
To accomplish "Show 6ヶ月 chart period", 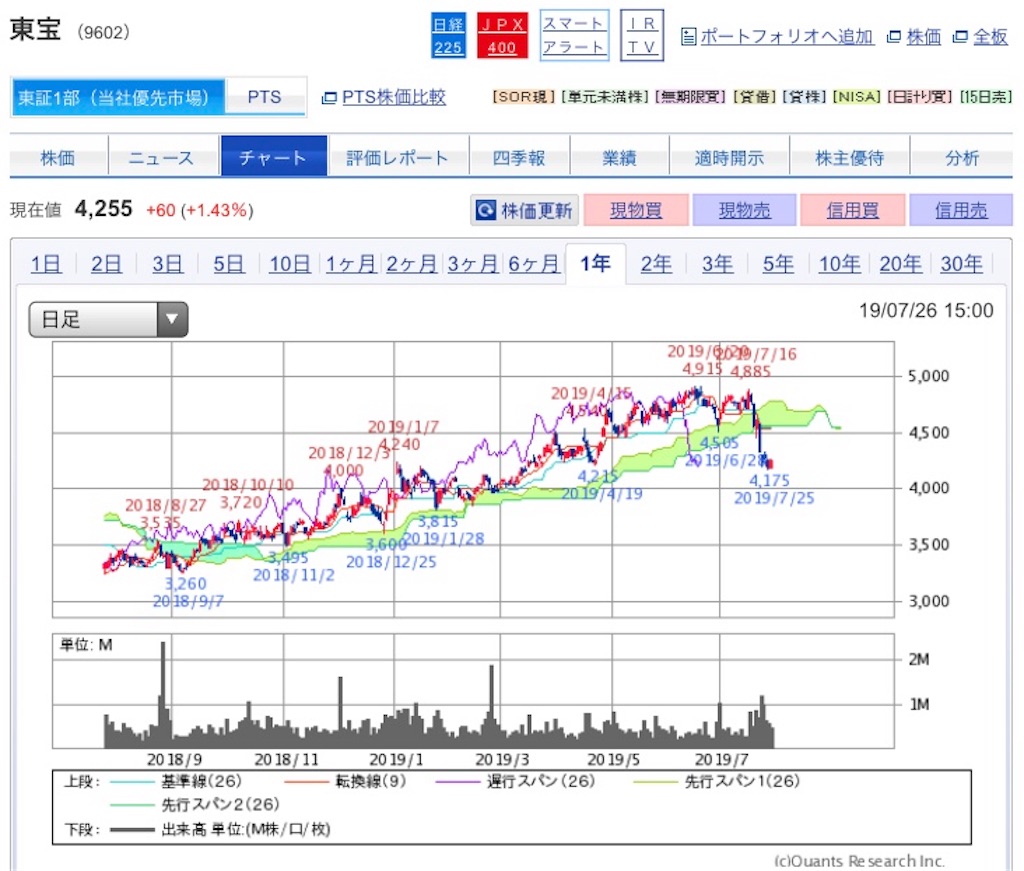I will [x=534, y=264].
